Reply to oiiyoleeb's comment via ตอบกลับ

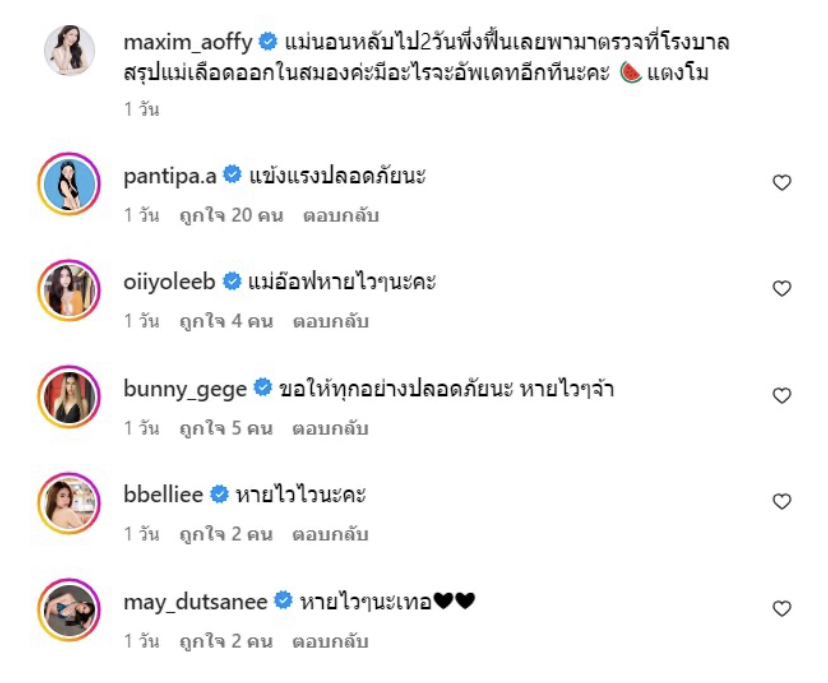coord(331,321)
